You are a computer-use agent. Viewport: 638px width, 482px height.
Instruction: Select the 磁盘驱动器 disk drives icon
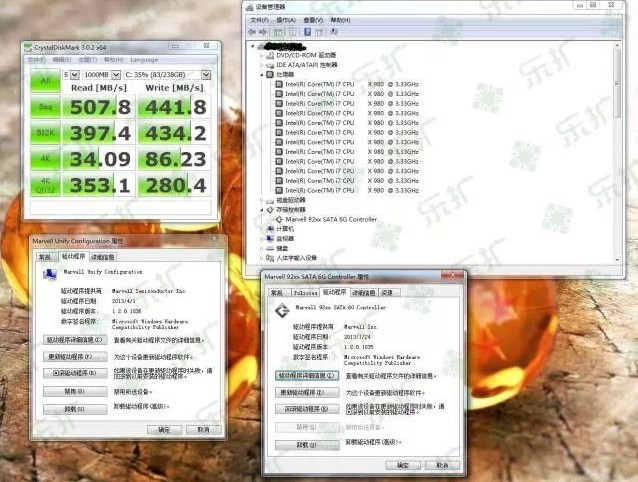270,200
